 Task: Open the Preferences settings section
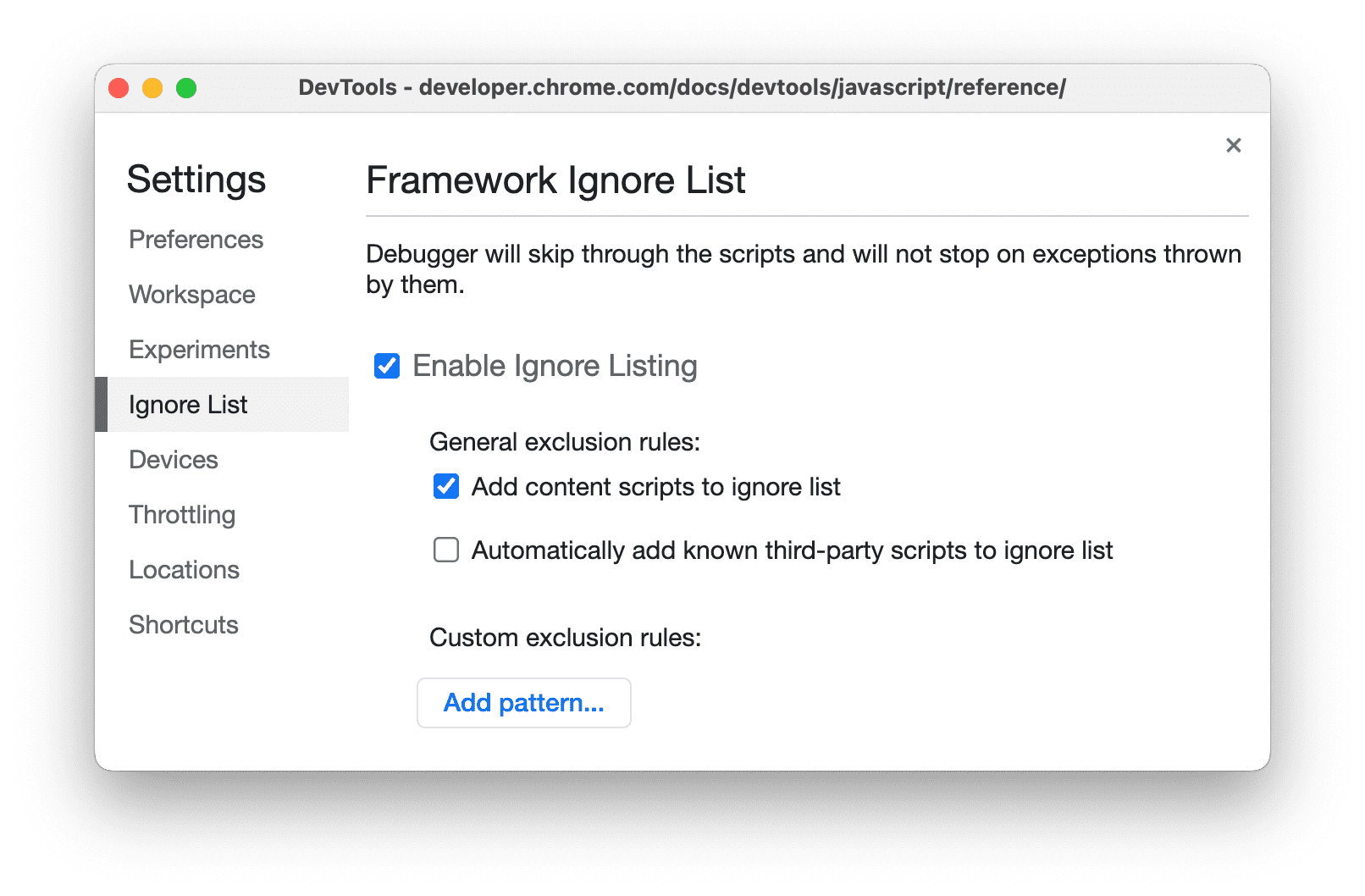[196, 240]
